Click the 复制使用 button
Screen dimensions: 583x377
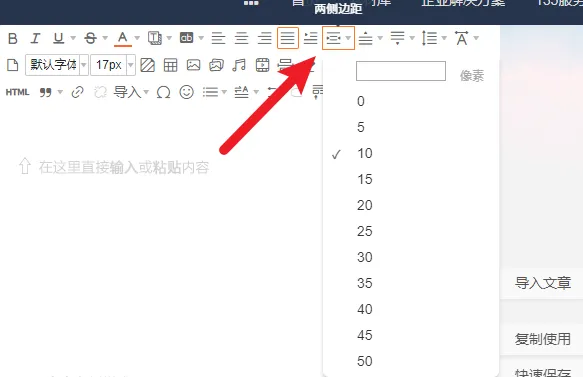tap(542, 339)
